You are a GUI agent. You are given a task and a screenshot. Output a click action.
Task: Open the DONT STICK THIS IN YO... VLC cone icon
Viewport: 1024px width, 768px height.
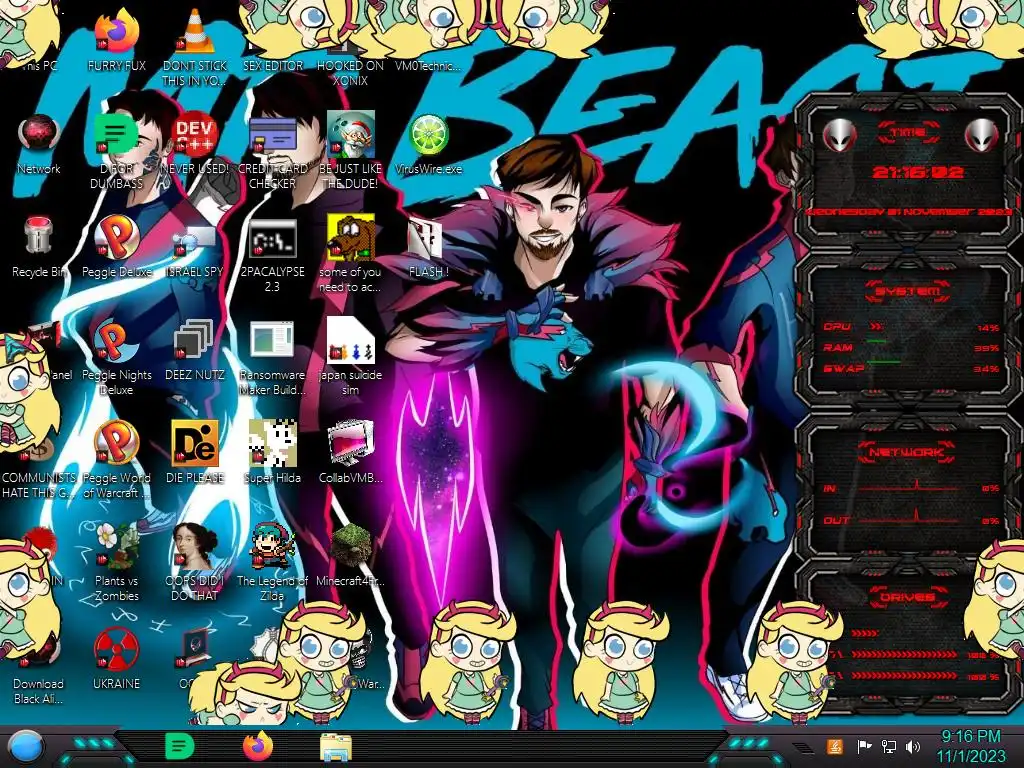point(195,33)
